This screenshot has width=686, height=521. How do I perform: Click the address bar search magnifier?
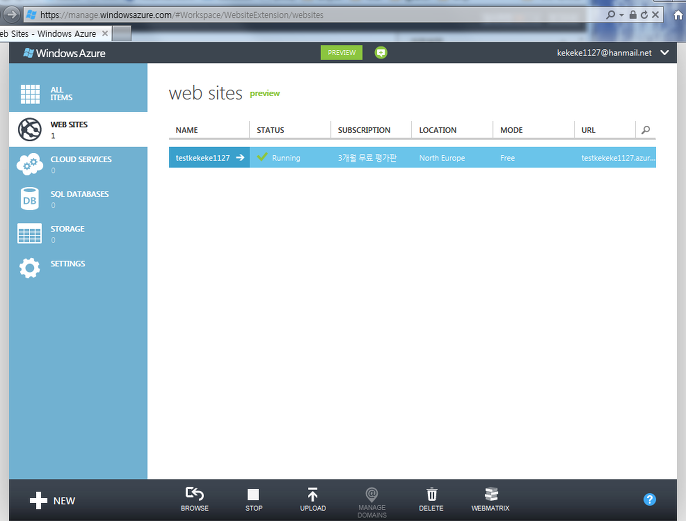click(610, 15)
